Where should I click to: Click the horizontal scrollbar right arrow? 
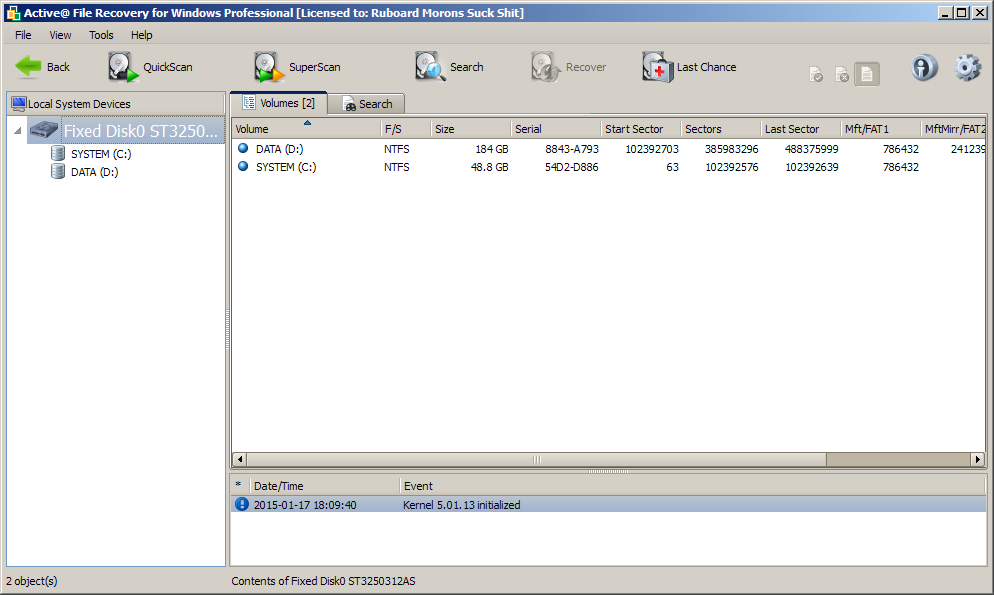click(978, 460)
